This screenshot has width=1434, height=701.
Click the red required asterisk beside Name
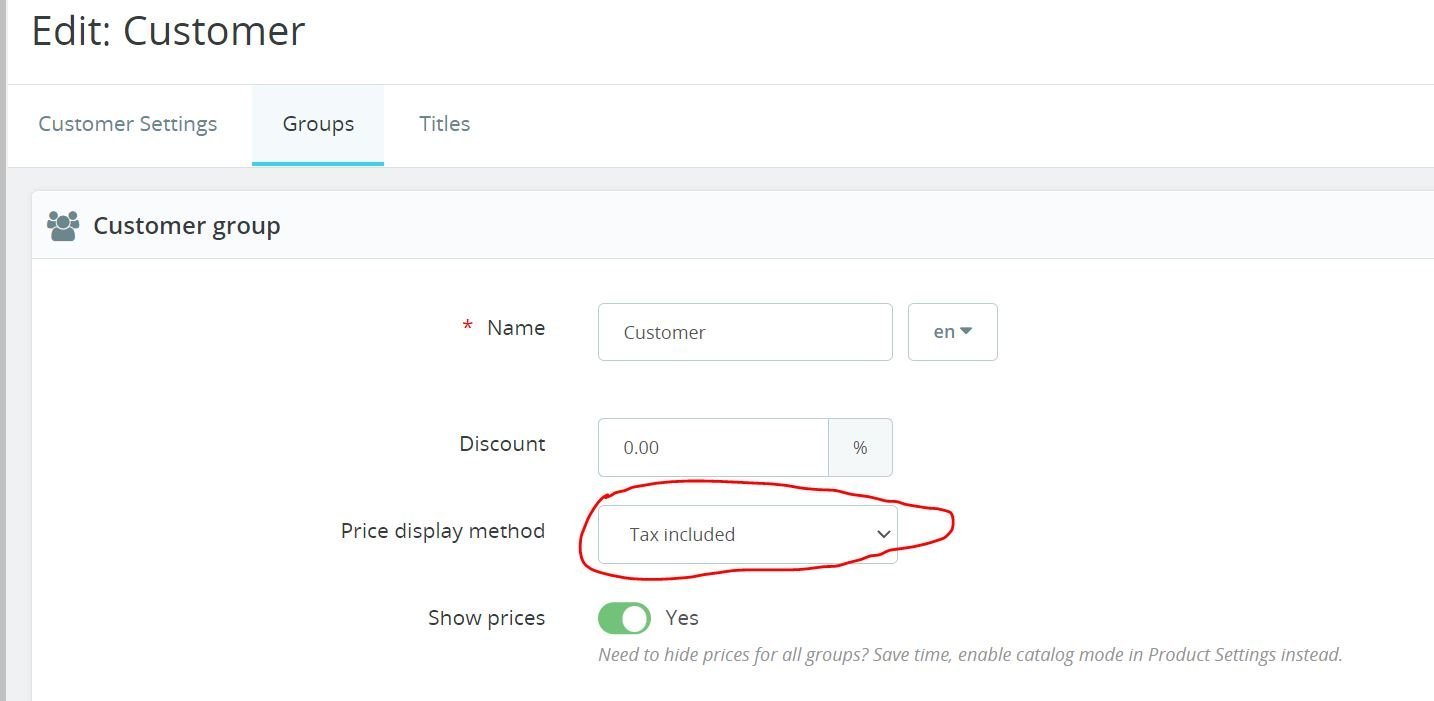point(467,328)
